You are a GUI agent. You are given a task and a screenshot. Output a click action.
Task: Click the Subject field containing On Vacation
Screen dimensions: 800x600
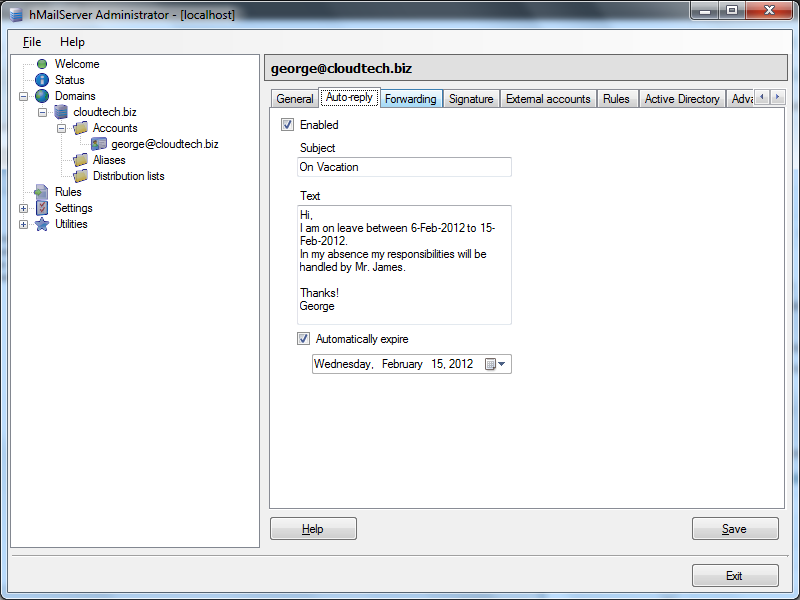pos(404,167)
